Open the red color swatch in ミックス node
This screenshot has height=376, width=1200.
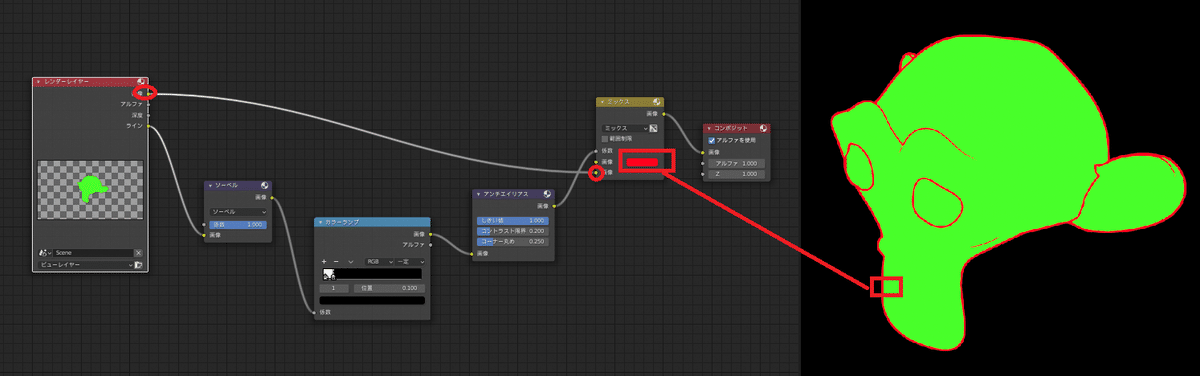point(642,162)
